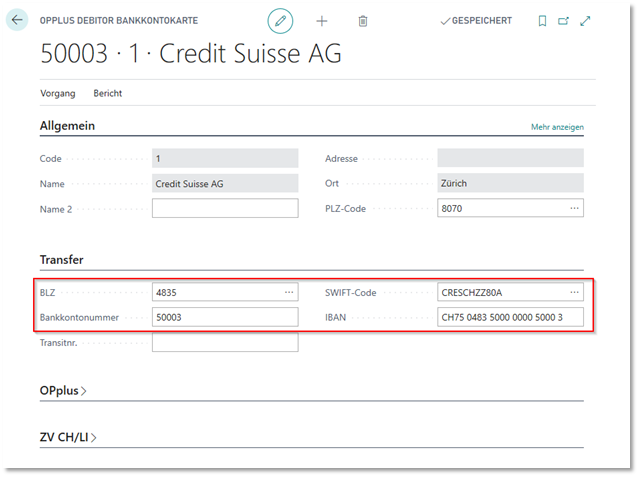Open page in new window icon
This screenshot has height=477, width=639.
pos(564,21)
